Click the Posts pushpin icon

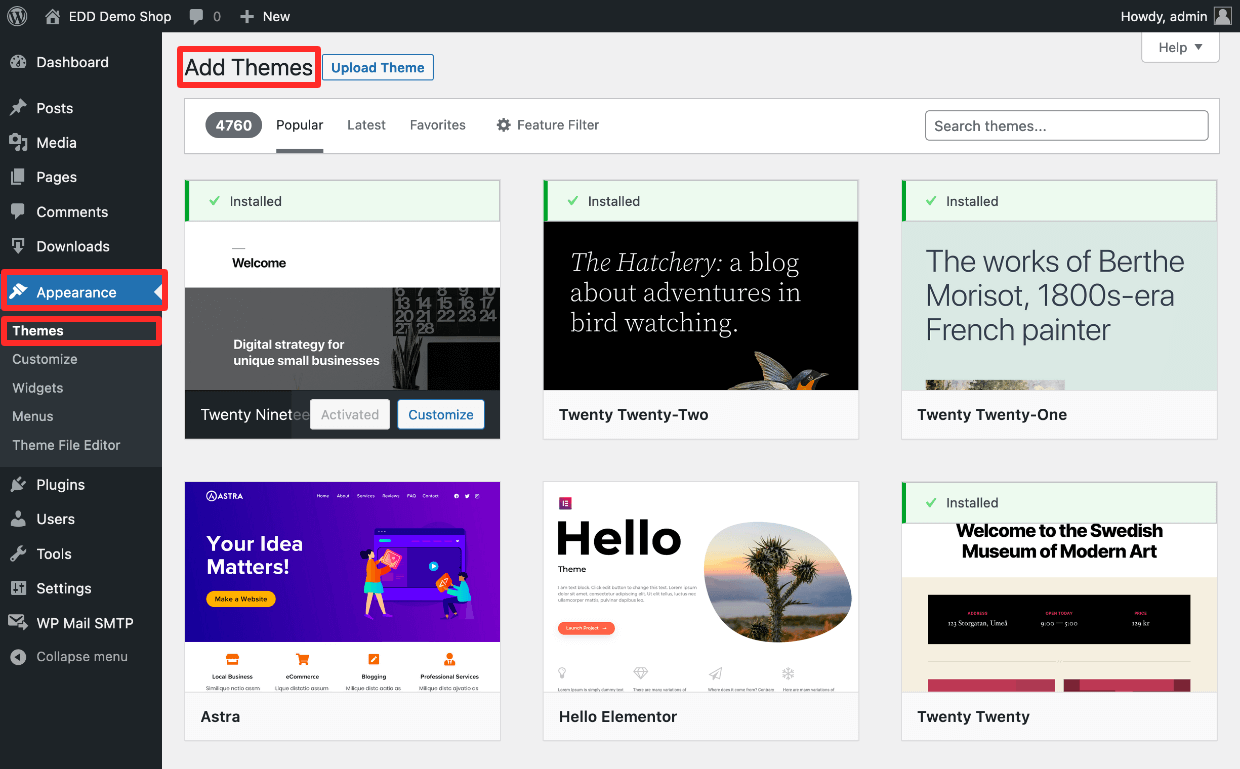[18, 108]
